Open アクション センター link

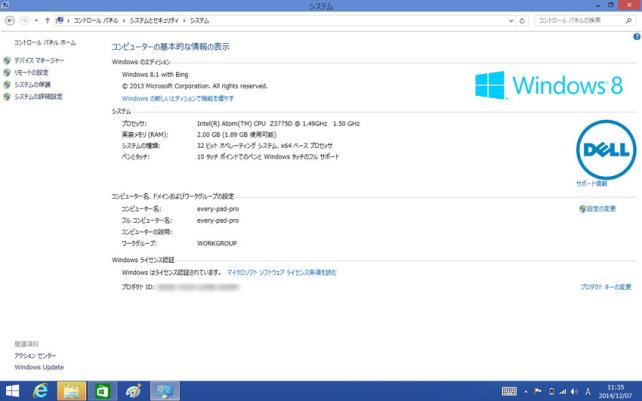tap(35, 356)
